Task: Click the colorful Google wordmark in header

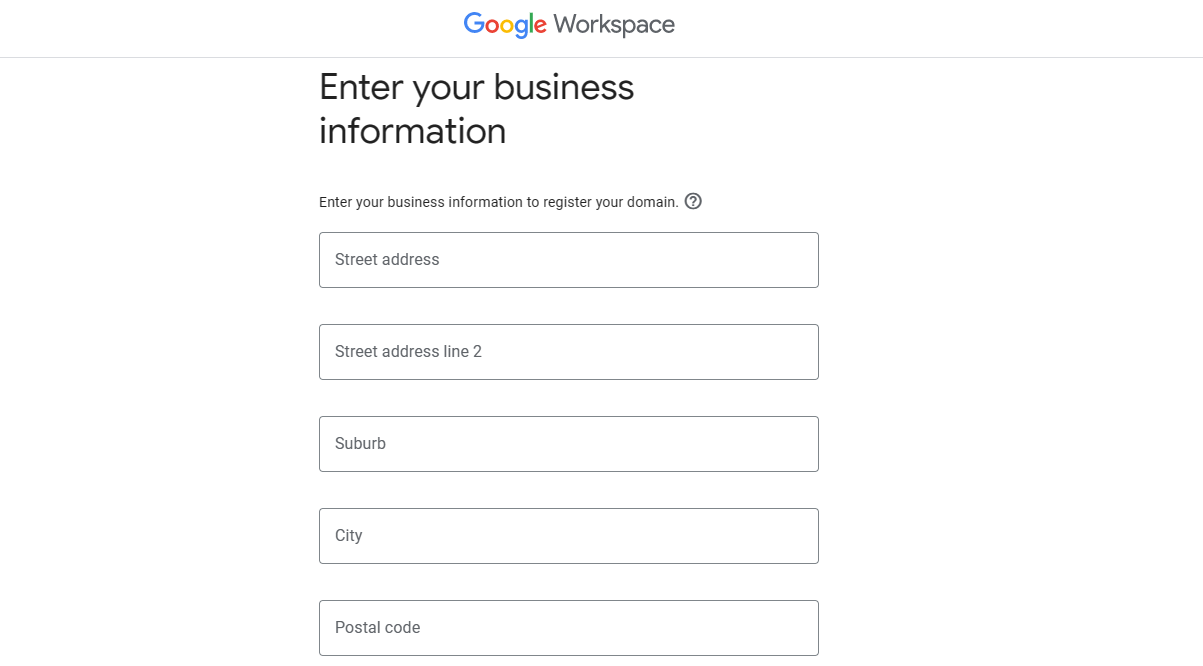Action: pyautogui.click(x=505, y=25)
